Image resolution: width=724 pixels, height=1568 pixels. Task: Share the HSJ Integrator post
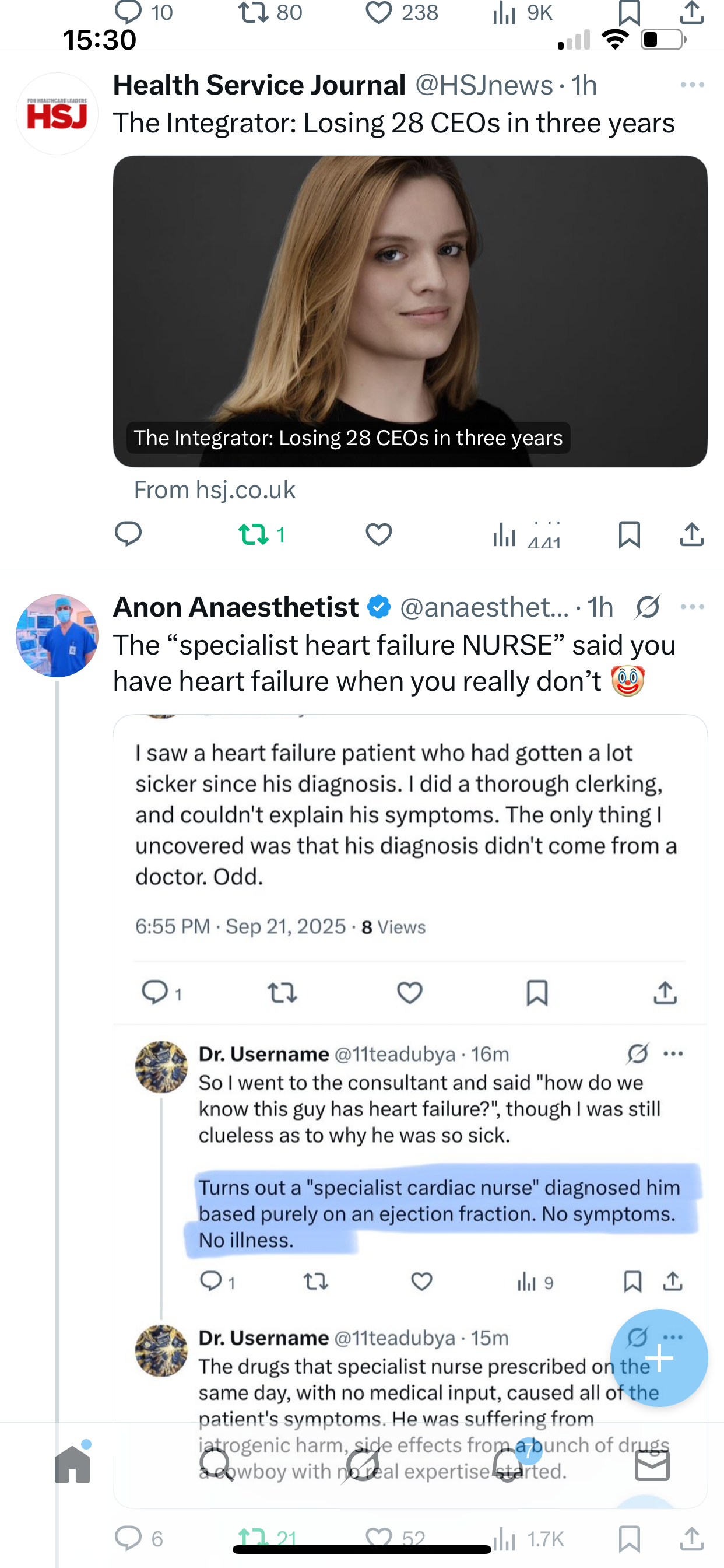click(692, 534)
